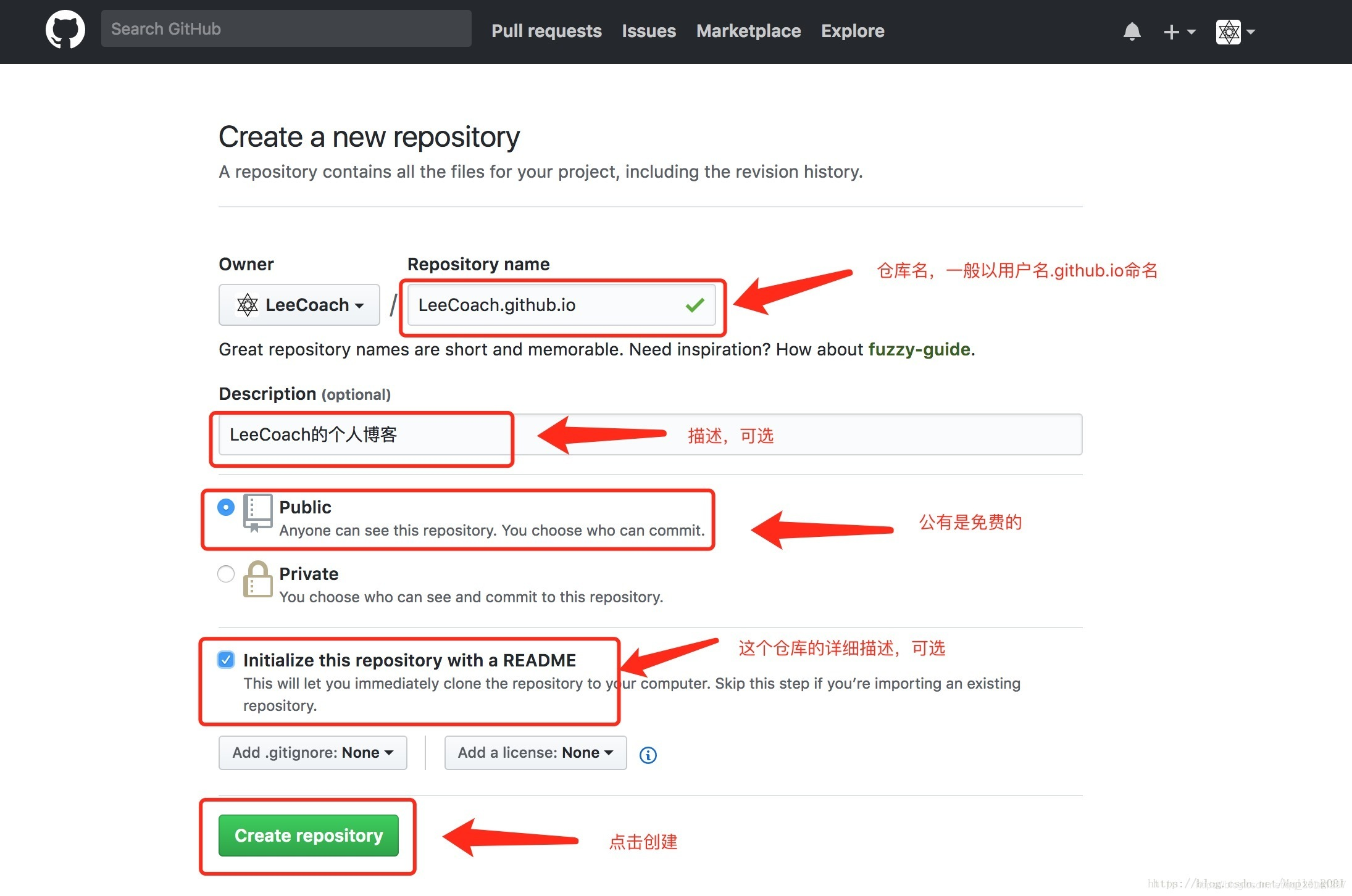Click the GitHub octocat logo

pos(65,30)
